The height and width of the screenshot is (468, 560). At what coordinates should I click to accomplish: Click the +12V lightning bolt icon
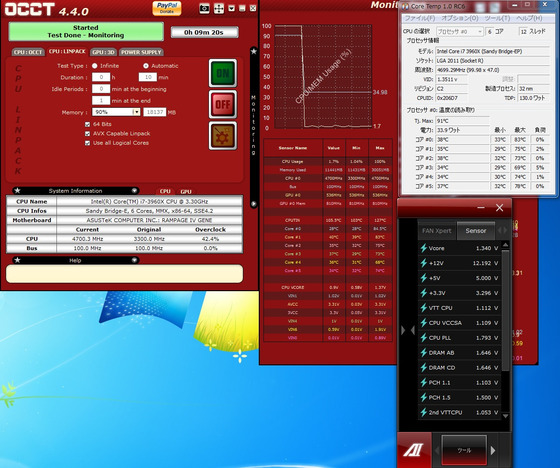(x=424, y=263)
